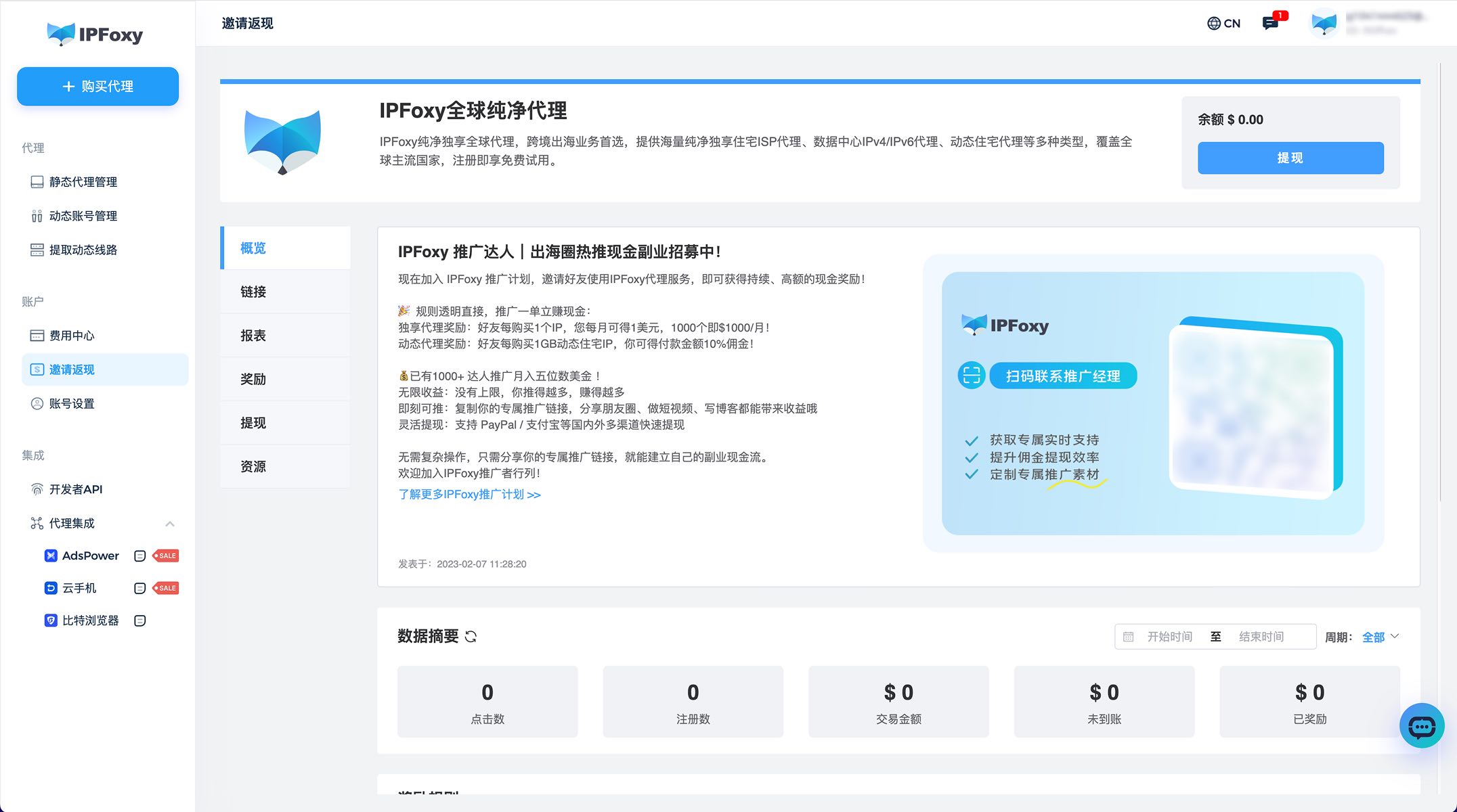This screenshot has width=1457, height=812.
Task: Click the 结束时间 date field
Action: (x=1261, y=637)
